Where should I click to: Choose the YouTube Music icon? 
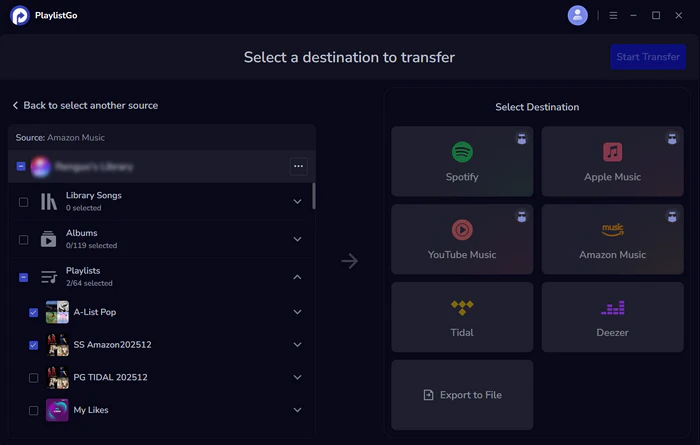462,230
